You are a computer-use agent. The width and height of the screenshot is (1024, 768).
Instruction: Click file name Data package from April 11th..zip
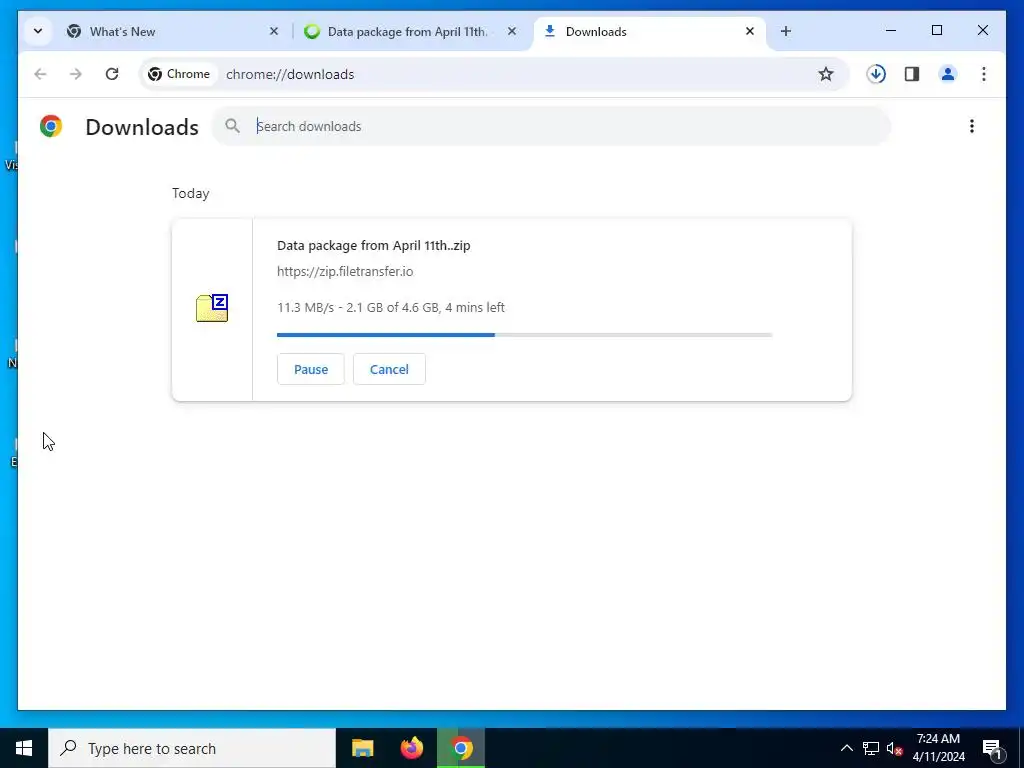(374, 246)
